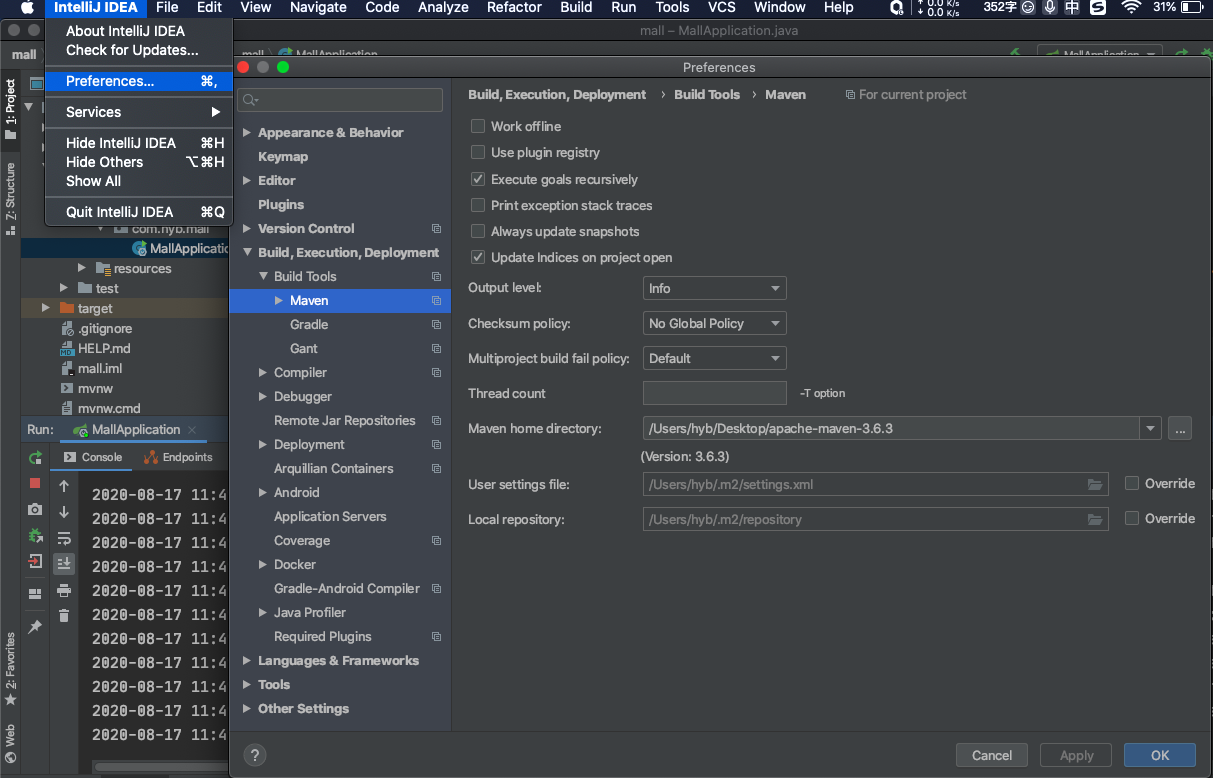Viewport: 1213px width, 778px height.
Task: Open the Web tool window tab
Action: click(10, 742)
